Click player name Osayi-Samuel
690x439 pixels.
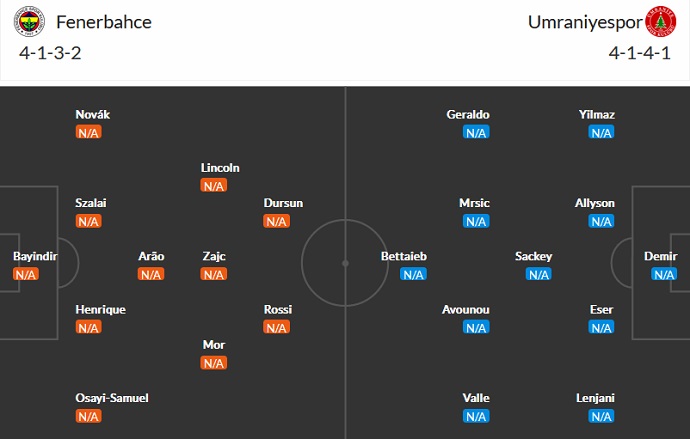[112, 398]
